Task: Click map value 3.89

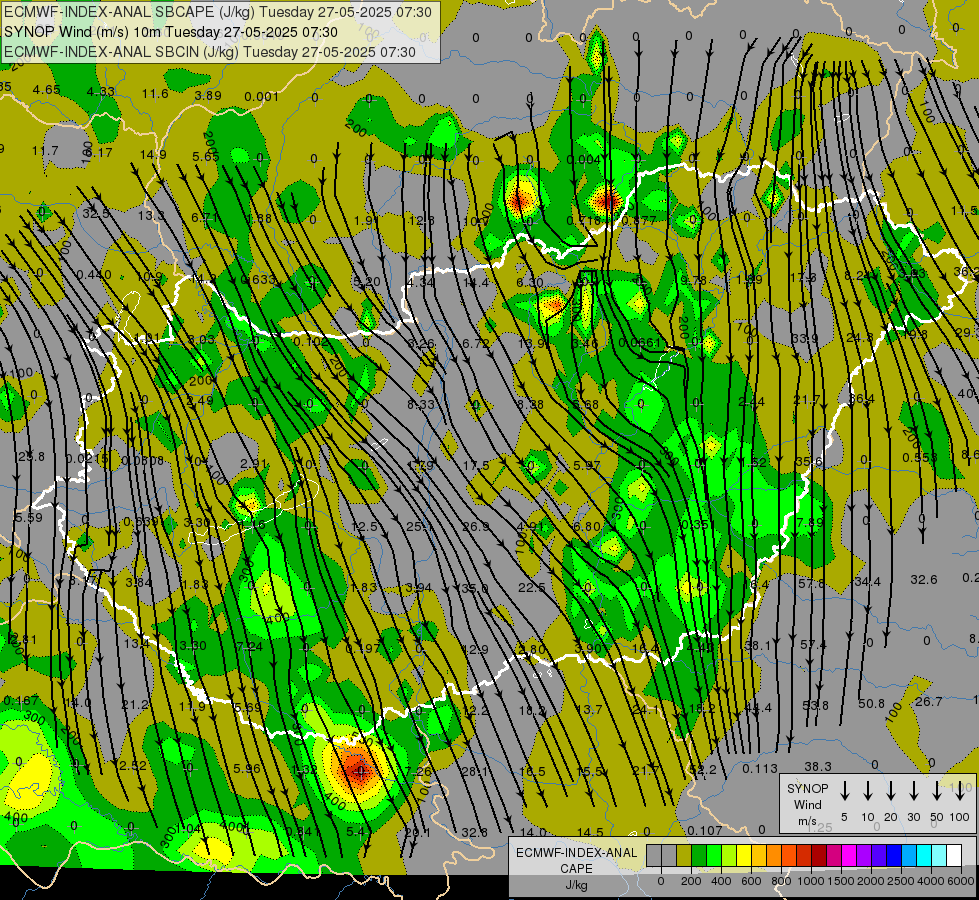Action: point(208,96)
